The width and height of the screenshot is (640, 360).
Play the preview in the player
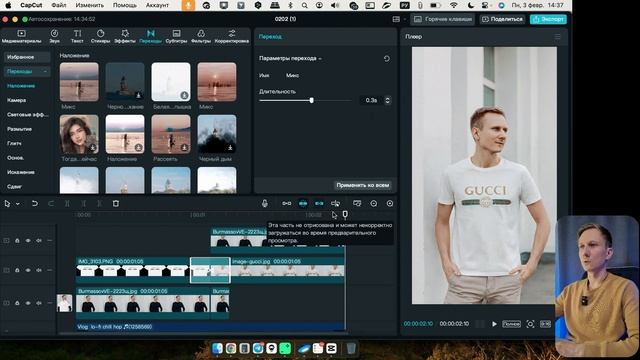pos(494,324)
